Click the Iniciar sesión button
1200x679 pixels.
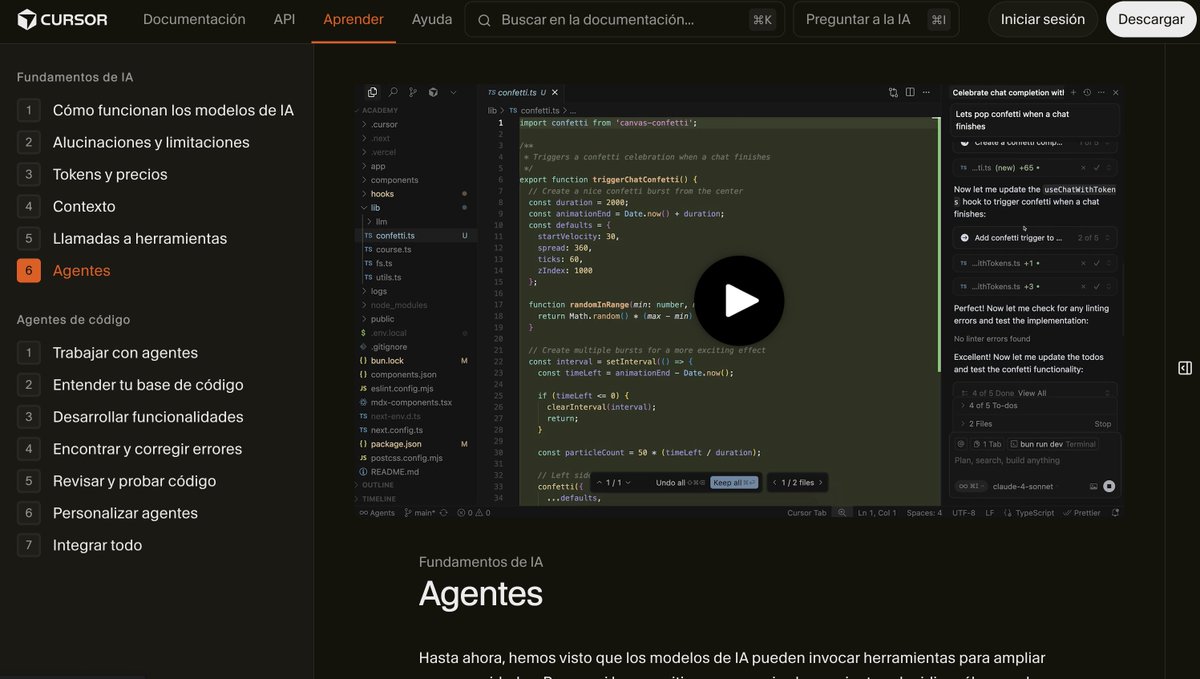(x=1043, y=19)
